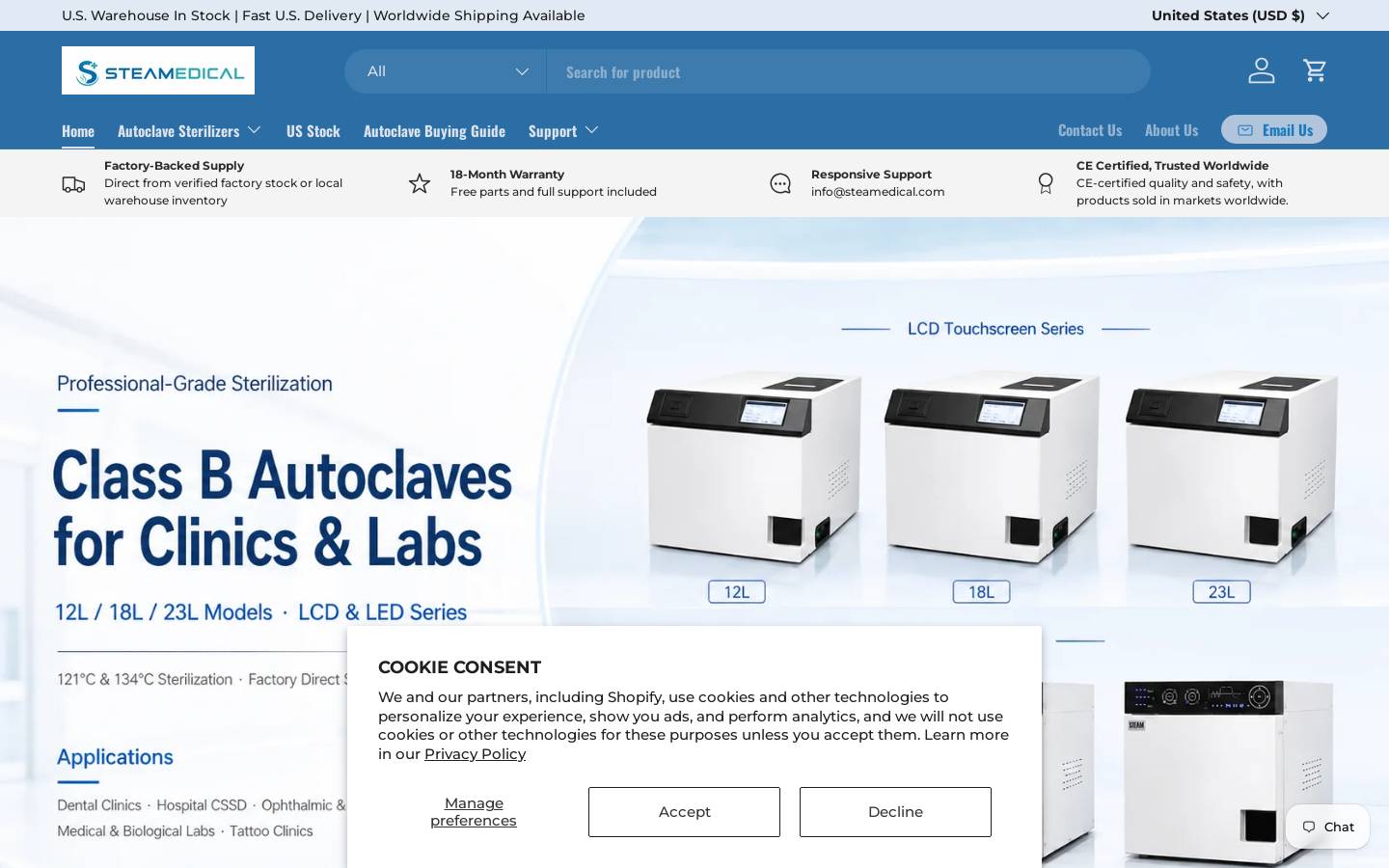Viewport: 1389px width, 868px height.
Task: Click the 23L label badge
Action: 1222,592
